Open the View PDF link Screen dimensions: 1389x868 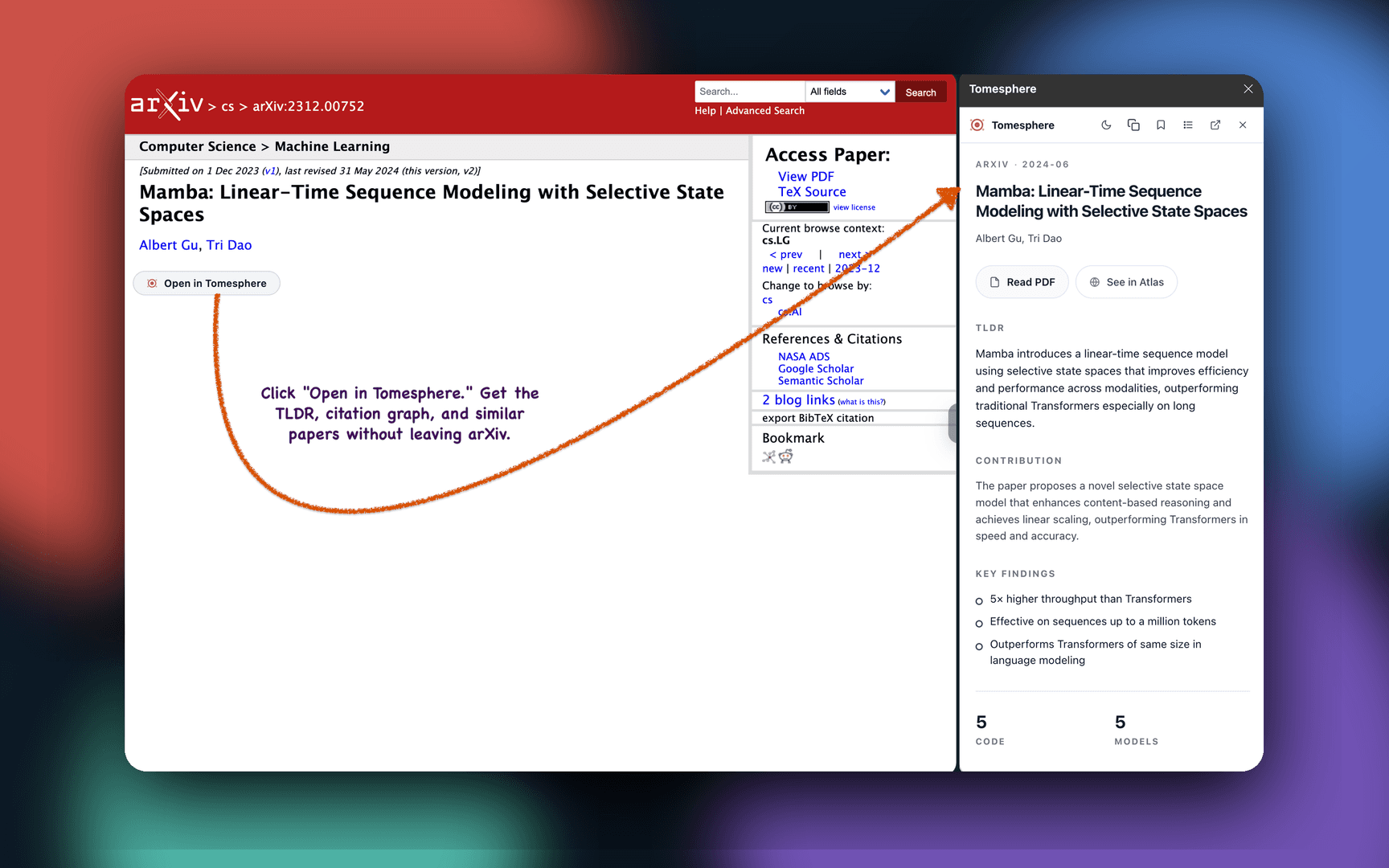806,177
